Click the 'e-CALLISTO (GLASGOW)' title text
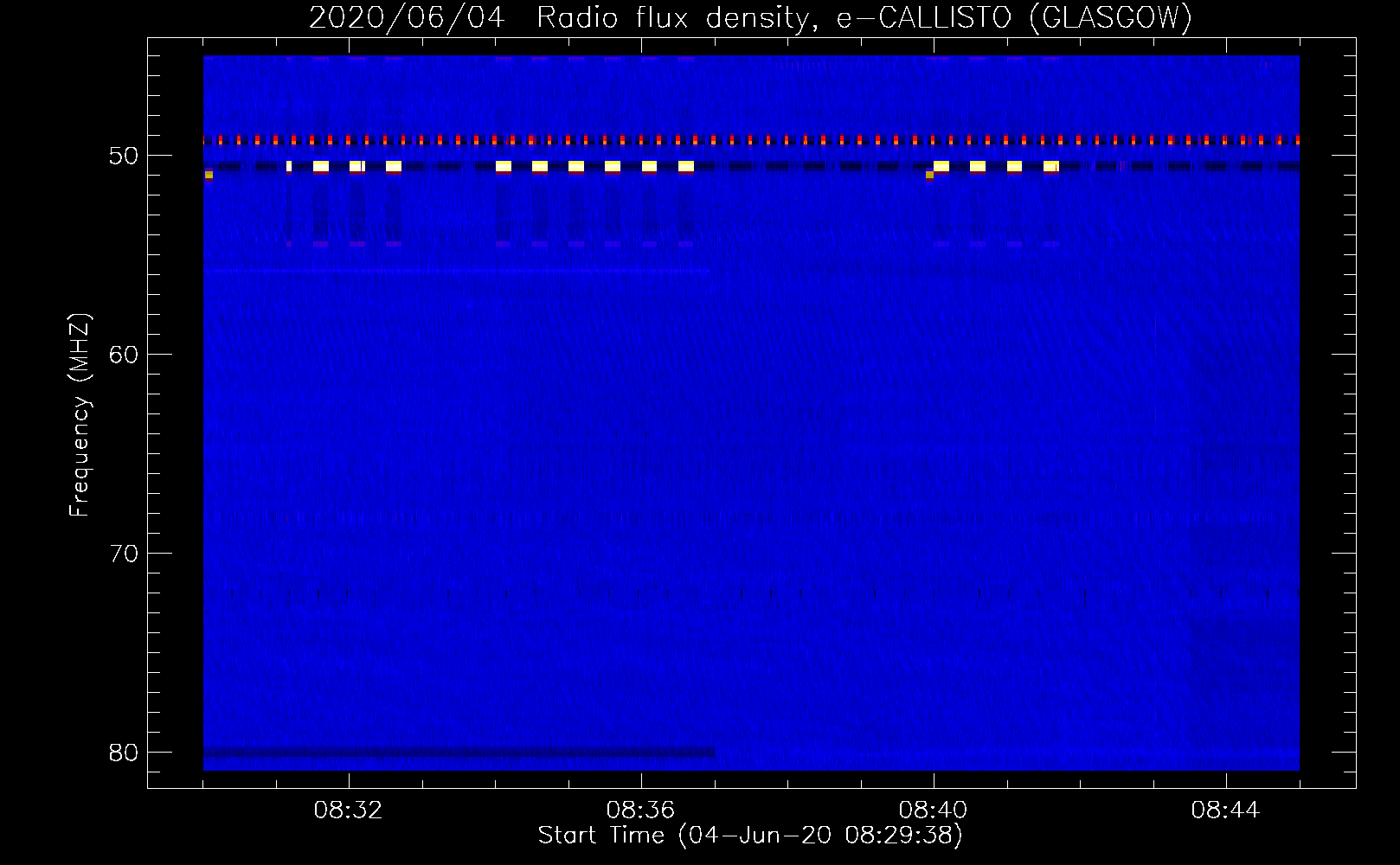The width and height of the screenshot is (1400, 865). [x=1015, y=18]
